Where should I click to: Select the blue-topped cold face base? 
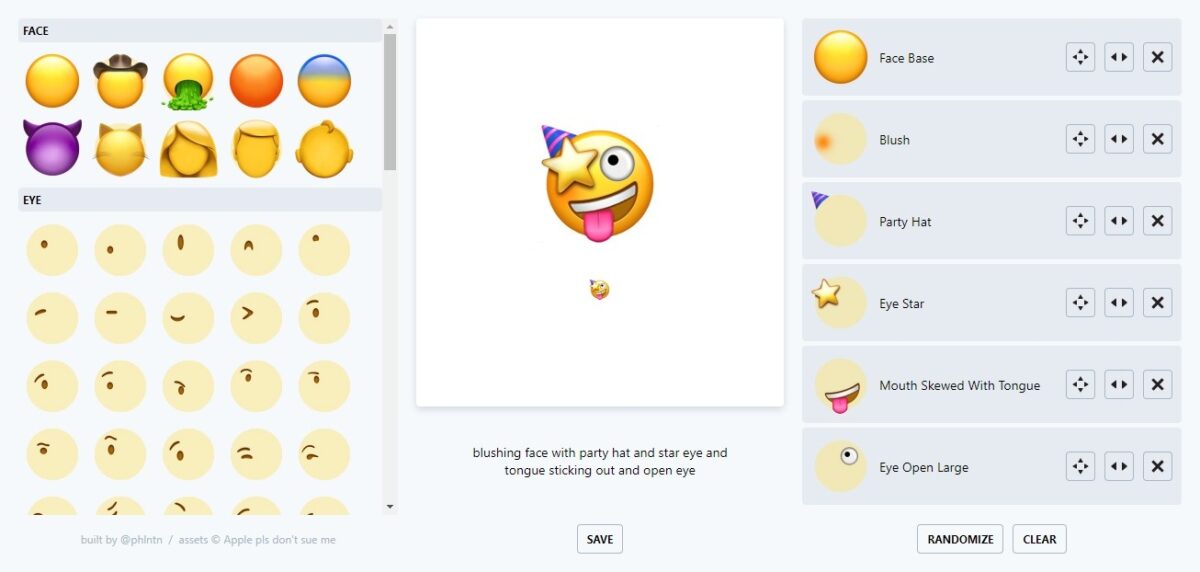pyautogui.click(x=324, y=81)
